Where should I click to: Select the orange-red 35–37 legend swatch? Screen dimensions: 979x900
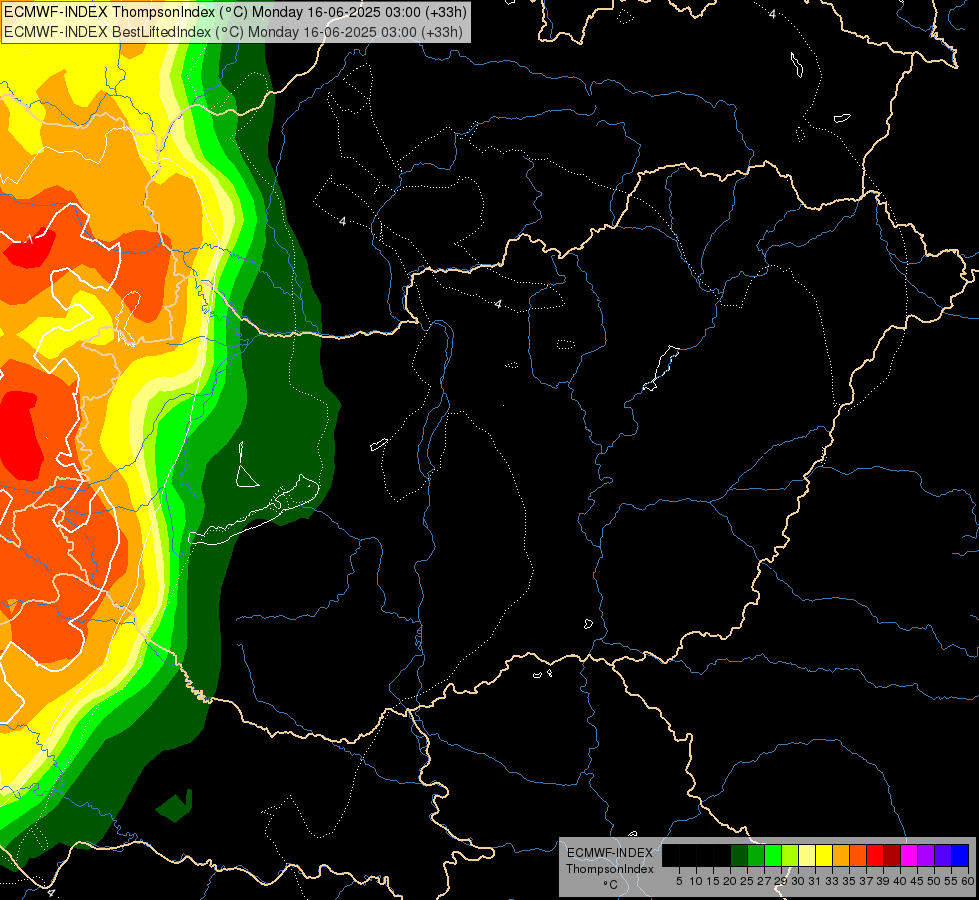pyautogui.click(x=858, y=855)
